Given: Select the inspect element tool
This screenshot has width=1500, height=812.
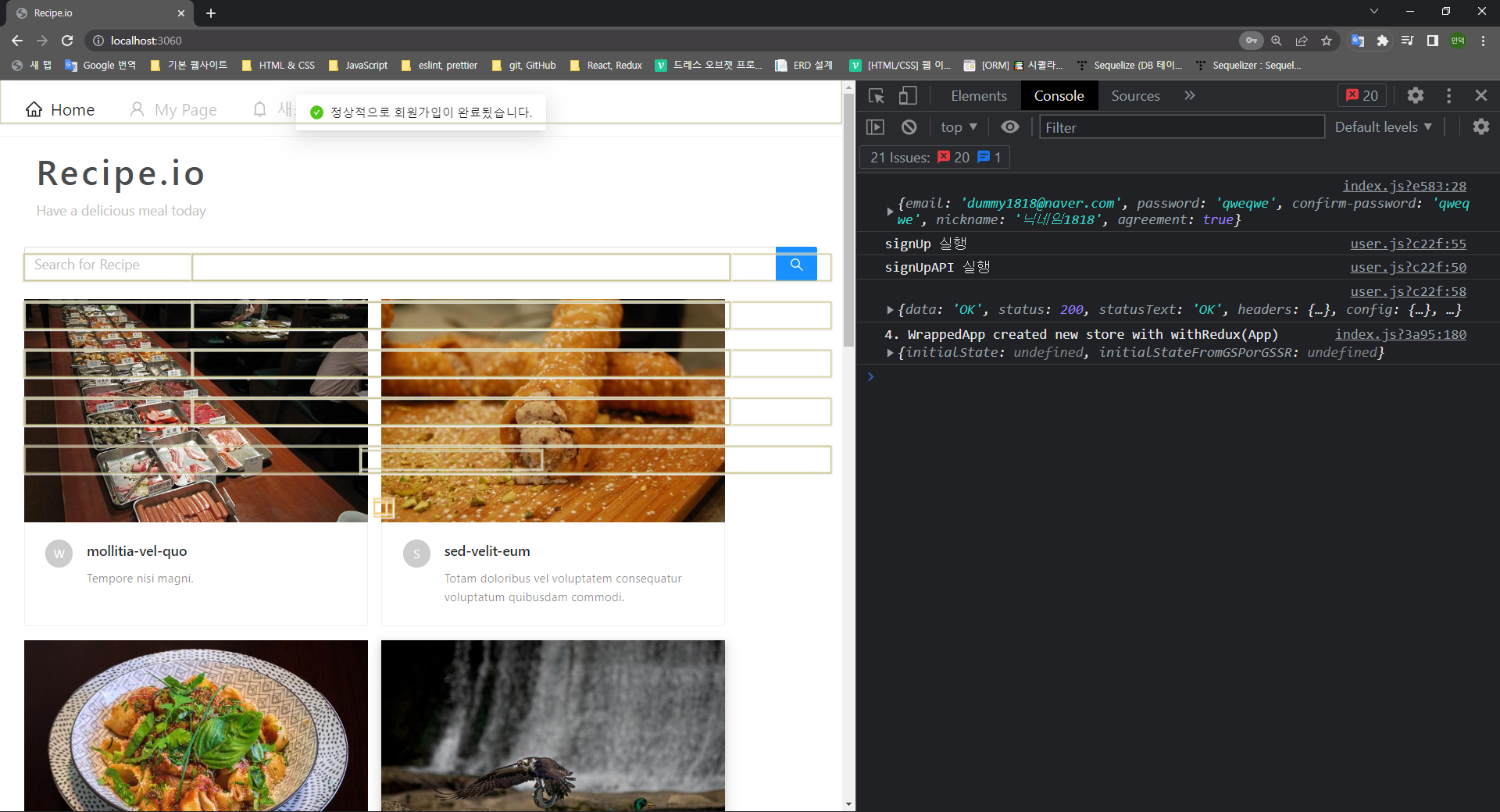Looking at the screenshot, I should [x=876, y=95].
